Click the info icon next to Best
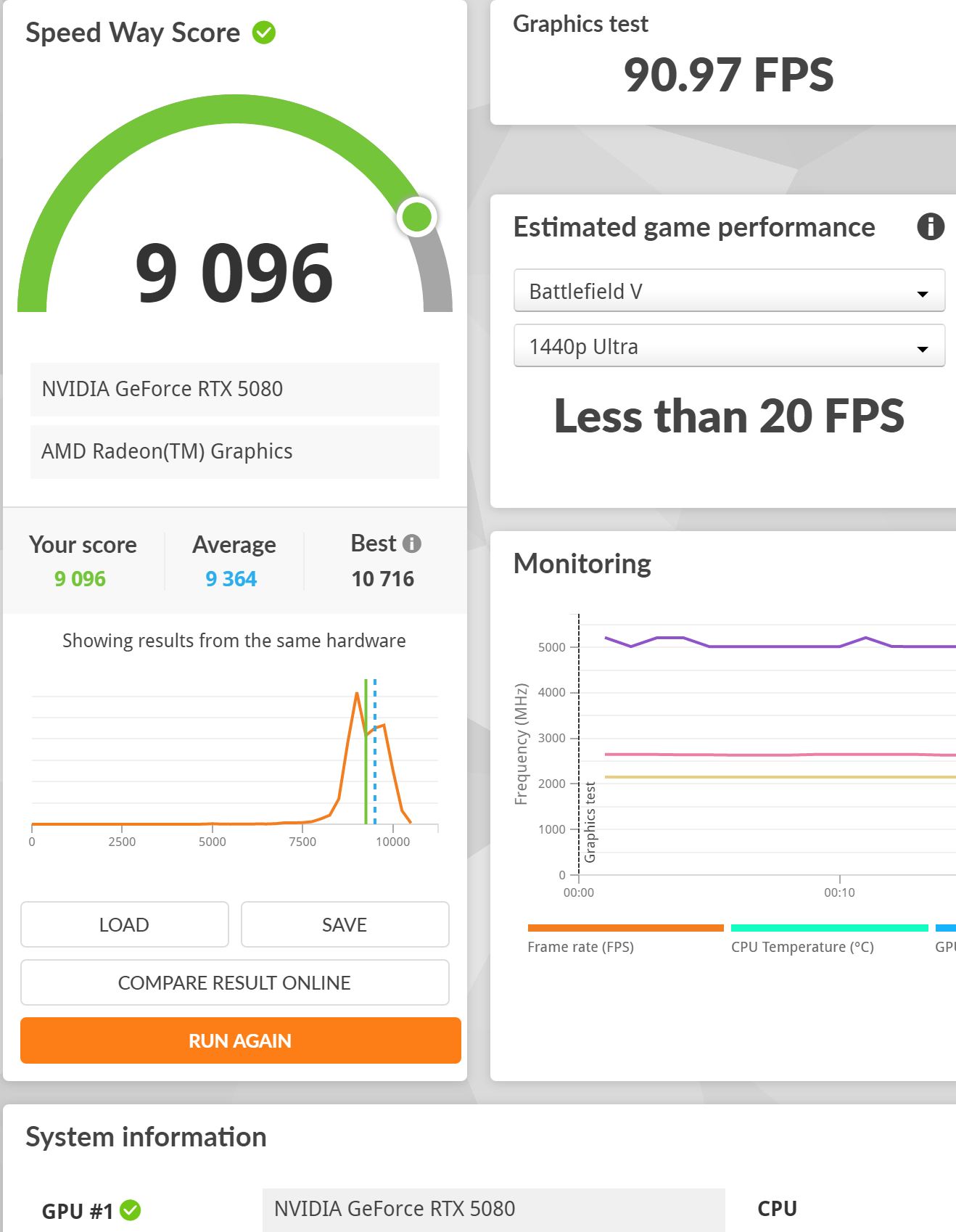 click(x=412, y=543)
